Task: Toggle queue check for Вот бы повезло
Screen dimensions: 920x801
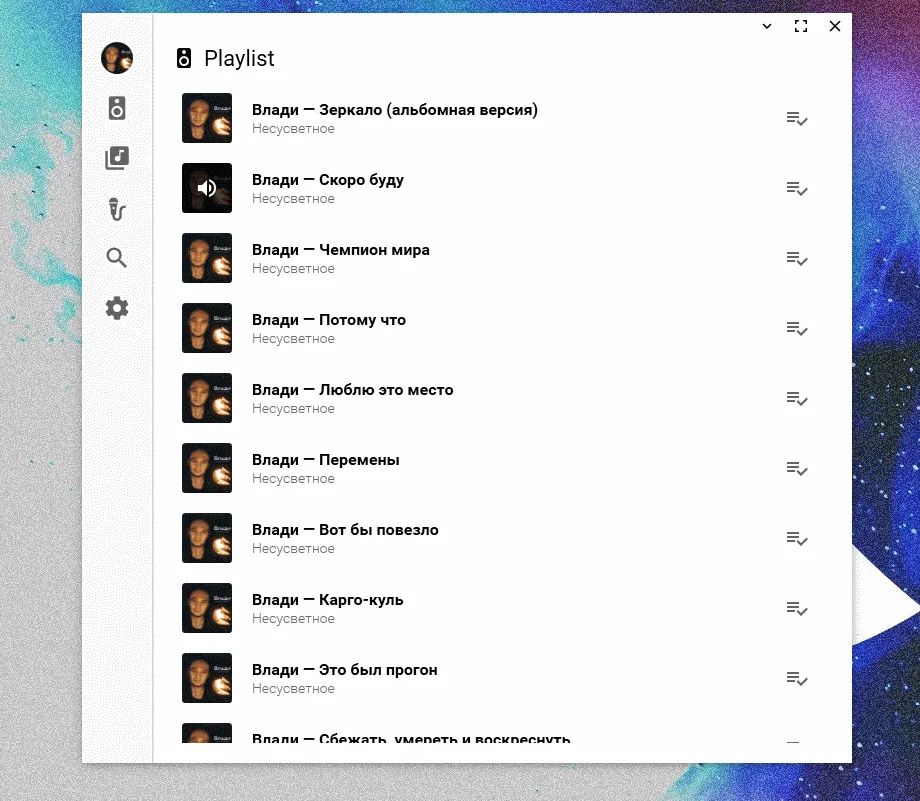Action: tap(797, 538)
